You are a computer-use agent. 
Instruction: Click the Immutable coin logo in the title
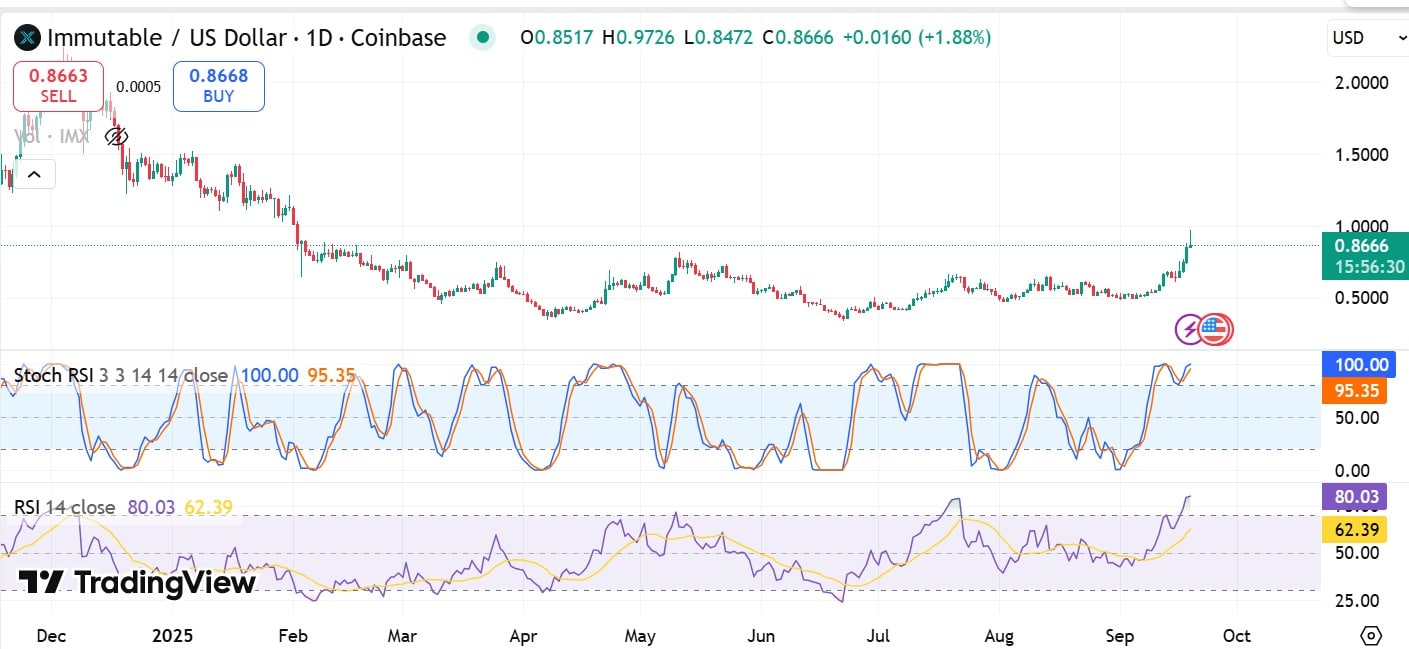(27, 37)
